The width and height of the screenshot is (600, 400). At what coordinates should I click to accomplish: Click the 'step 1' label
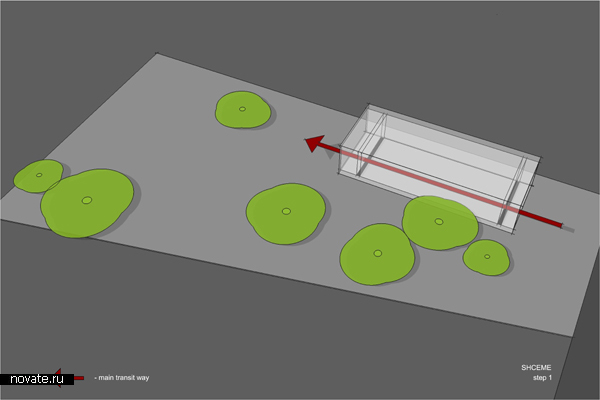541,377
